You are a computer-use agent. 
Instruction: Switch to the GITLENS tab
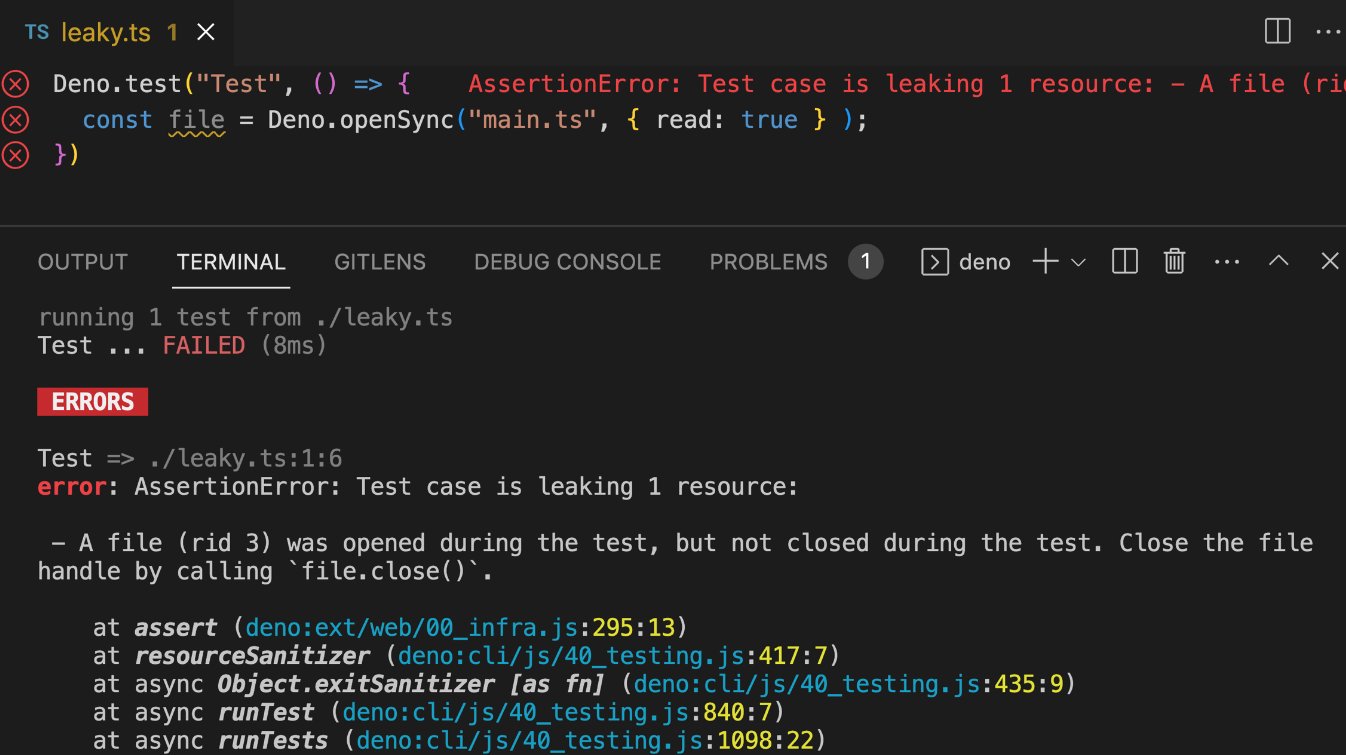click(x=380, y=261)
